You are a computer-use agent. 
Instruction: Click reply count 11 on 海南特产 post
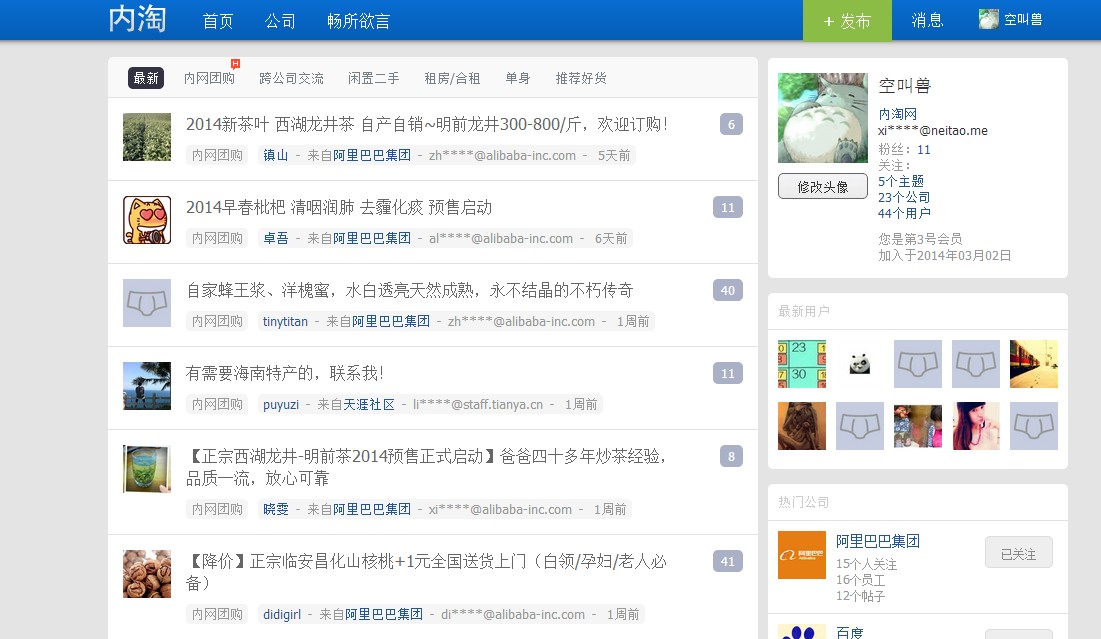[727, 373]
